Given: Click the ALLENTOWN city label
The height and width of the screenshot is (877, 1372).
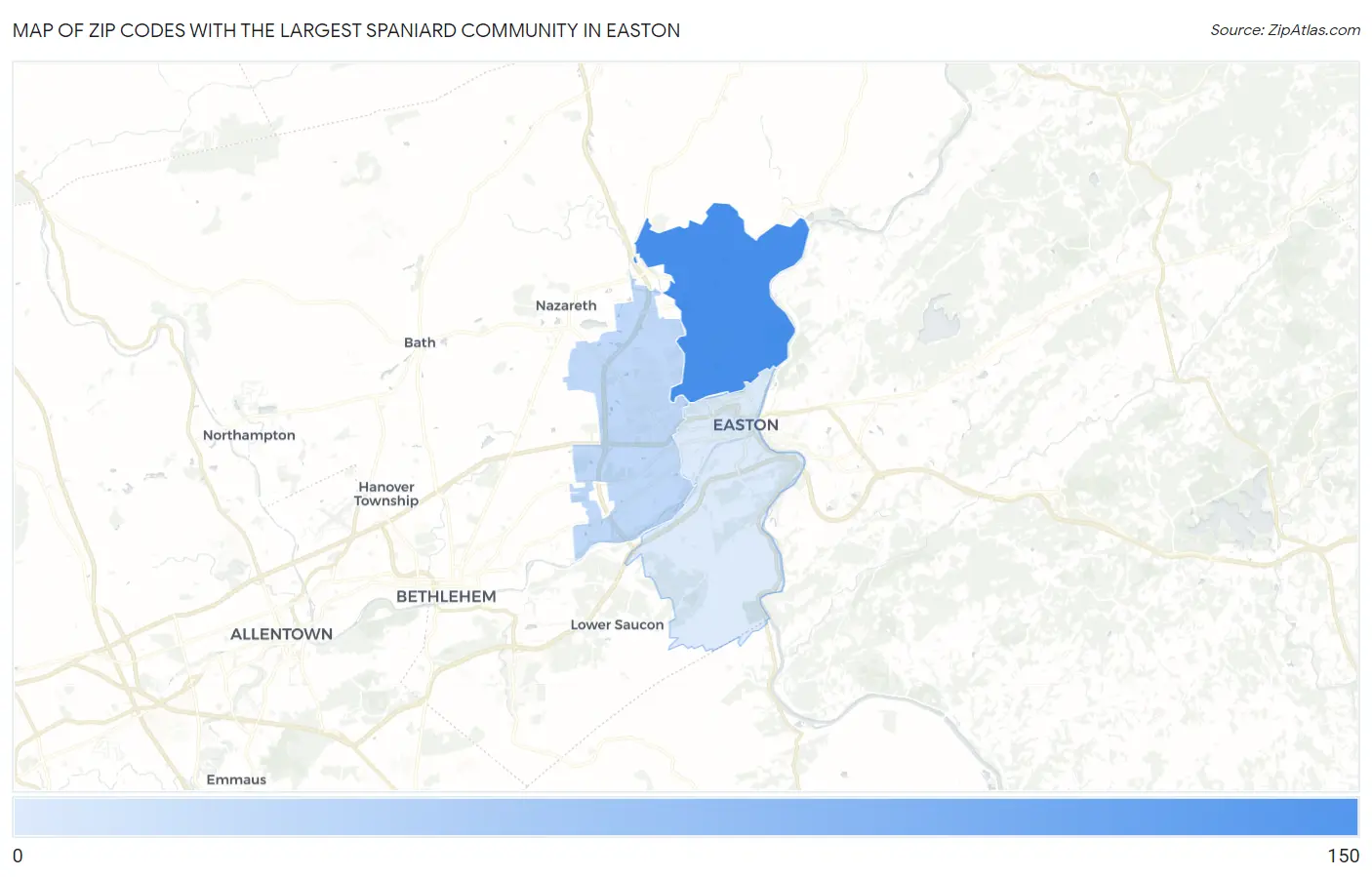Looking at the screenshot, I should (x=281, y=634).
